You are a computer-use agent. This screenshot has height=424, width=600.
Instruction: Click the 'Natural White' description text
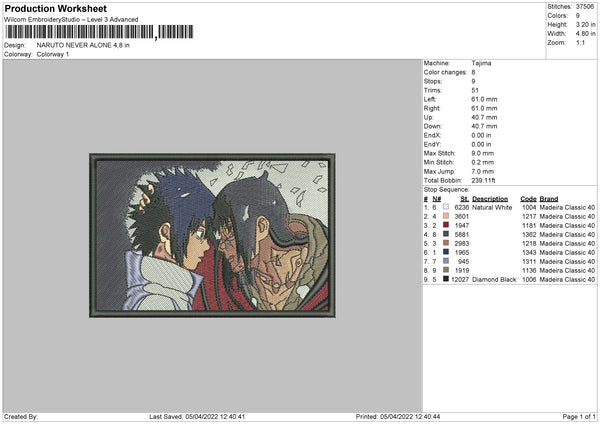492,207
